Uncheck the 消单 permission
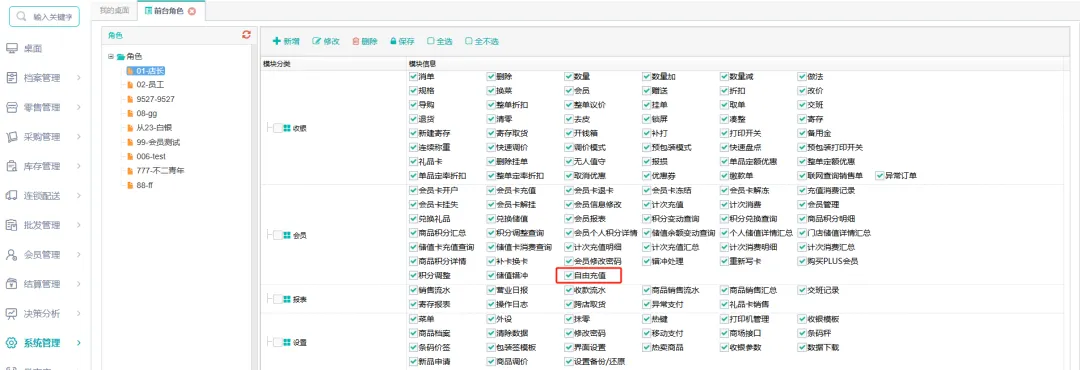The width and height of the screenshot is (1080, 370). 413,76
